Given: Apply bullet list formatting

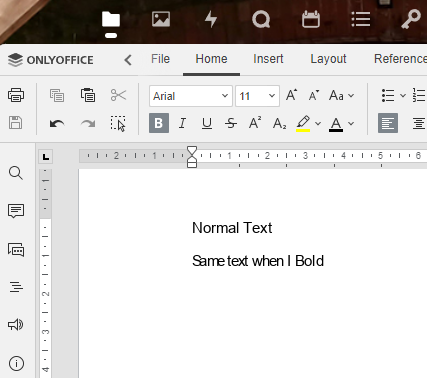Looking at the screenshot, I should coord(388,95).
